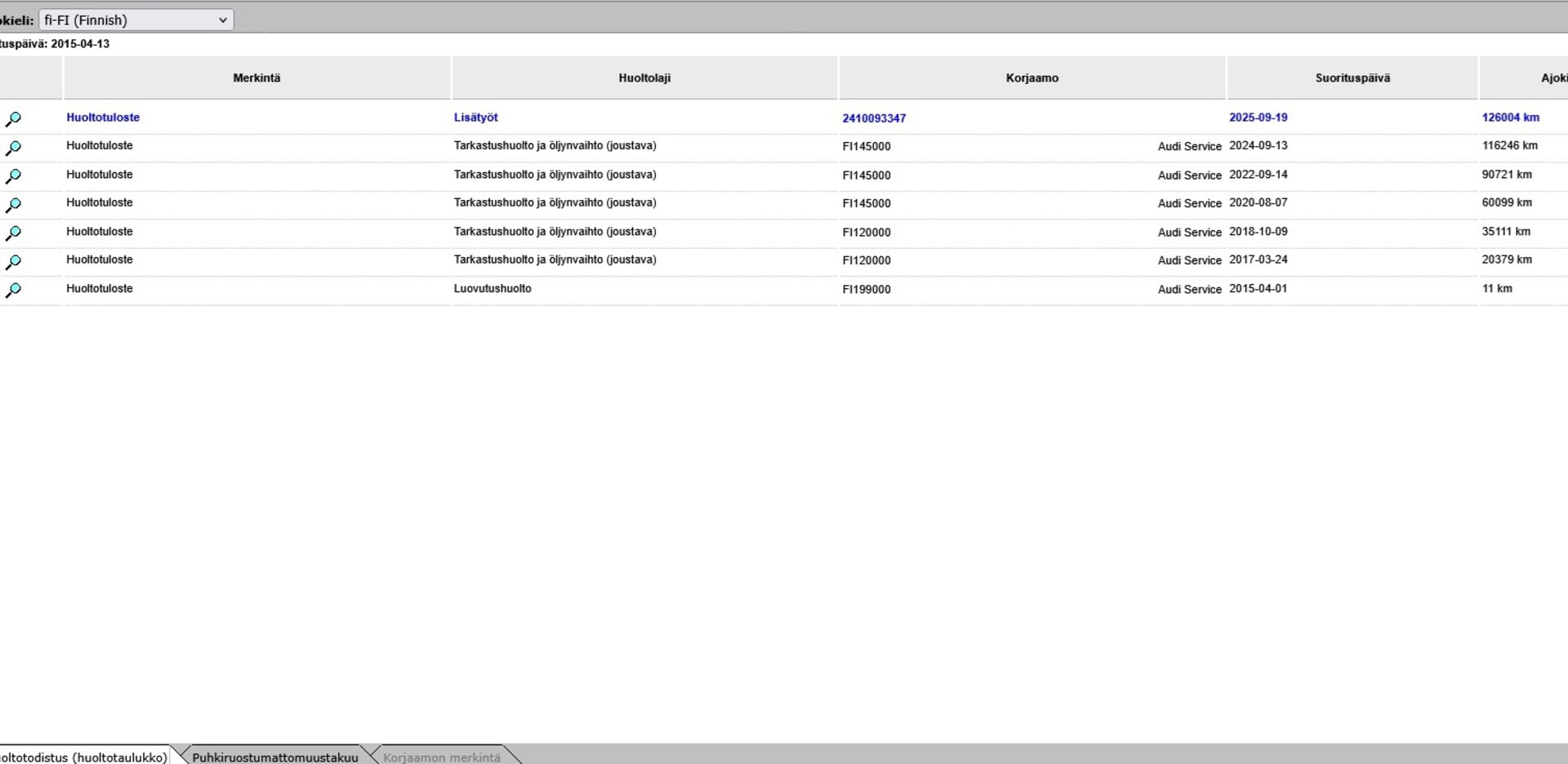Click the 2025-09-19 date link
Screen dimensions: 1568x764
click(1258, 118)
